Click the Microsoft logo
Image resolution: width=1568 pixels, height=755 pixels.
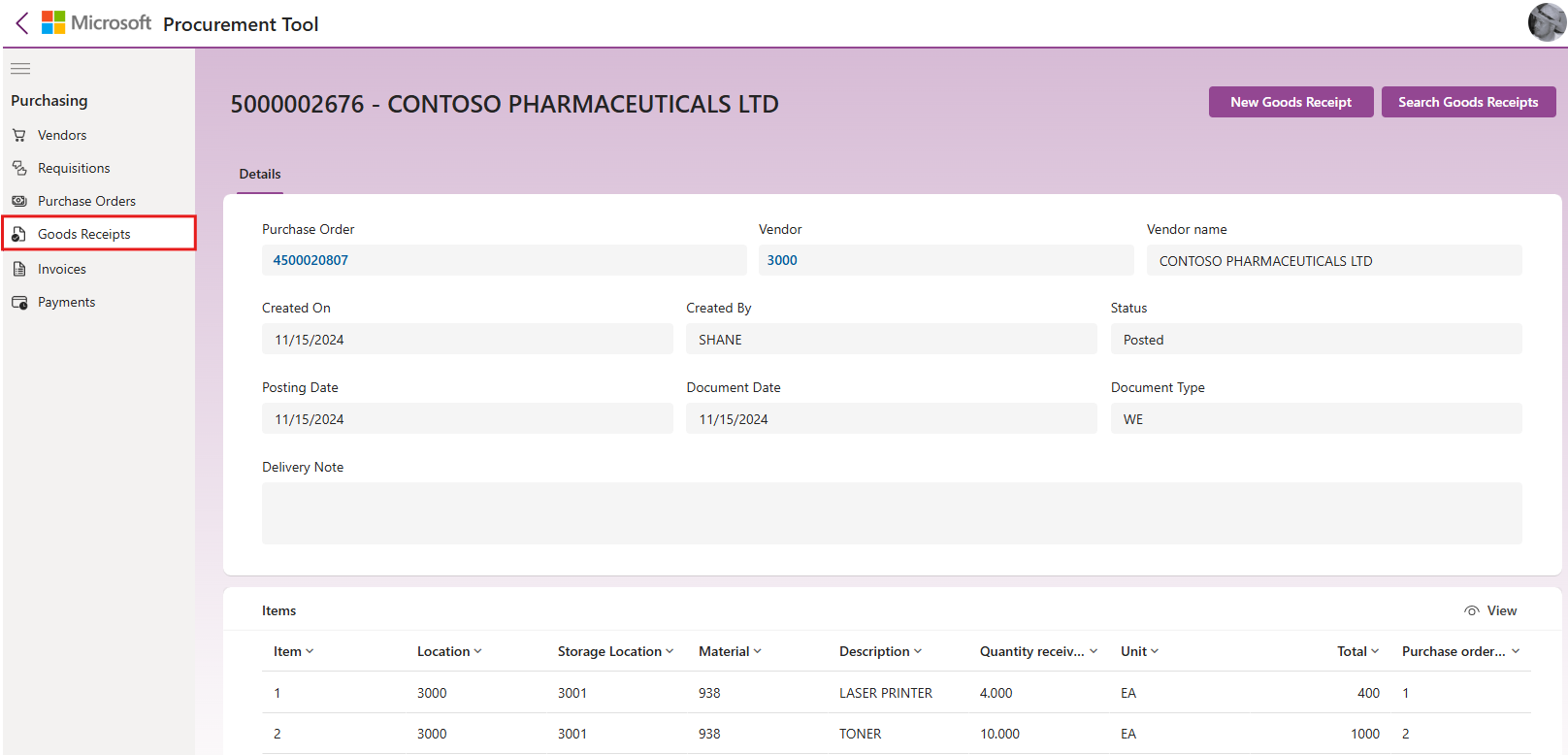click(96, 22)
